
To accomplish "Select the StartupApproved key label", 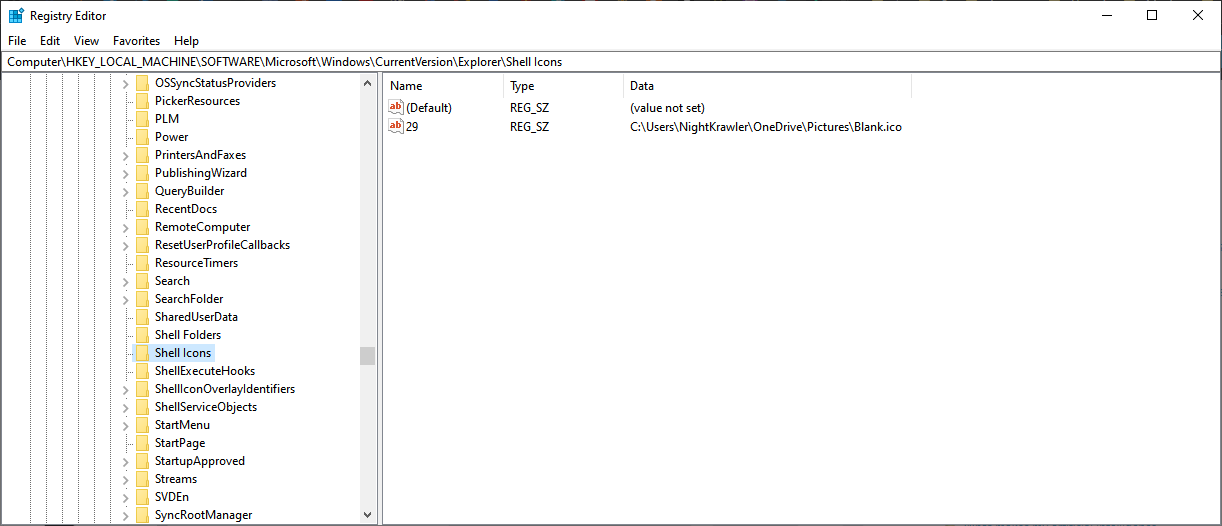I will point(199,461).
